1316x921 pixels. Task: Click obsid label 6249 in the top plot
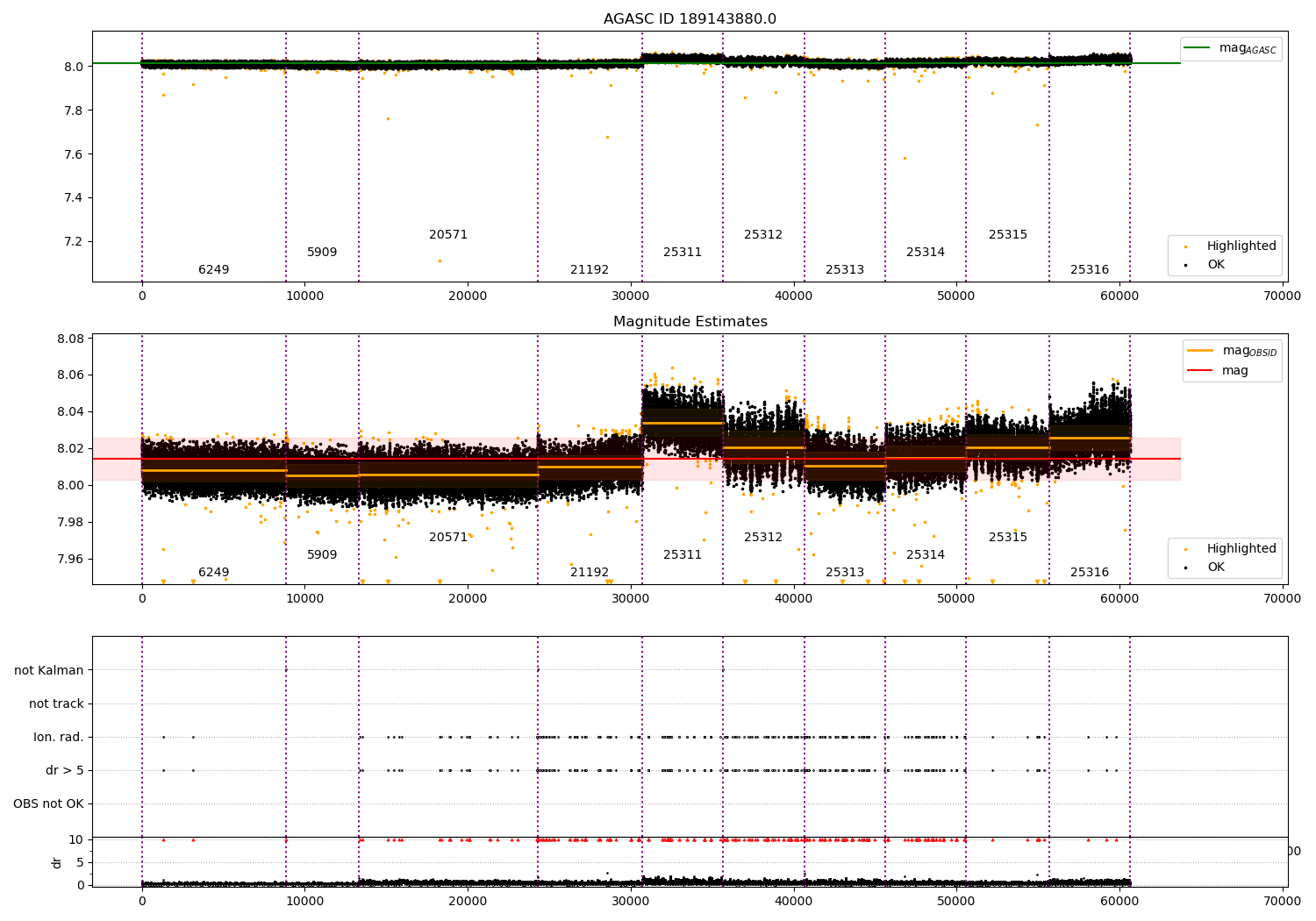tap(214, 270)
